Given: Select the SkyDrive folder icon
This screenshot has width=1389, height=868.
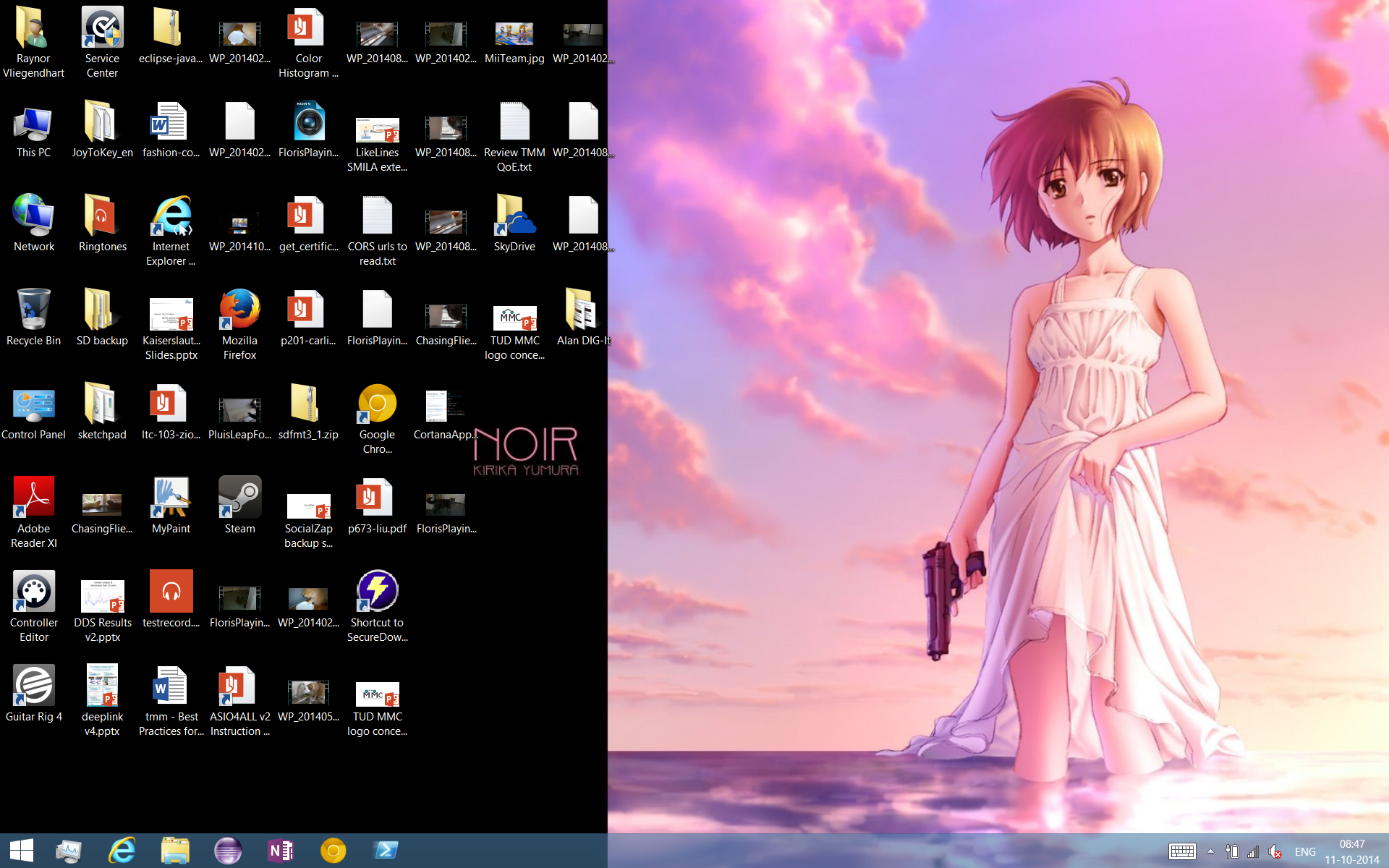Looking at the screenshot, I should tap(514, 216).
